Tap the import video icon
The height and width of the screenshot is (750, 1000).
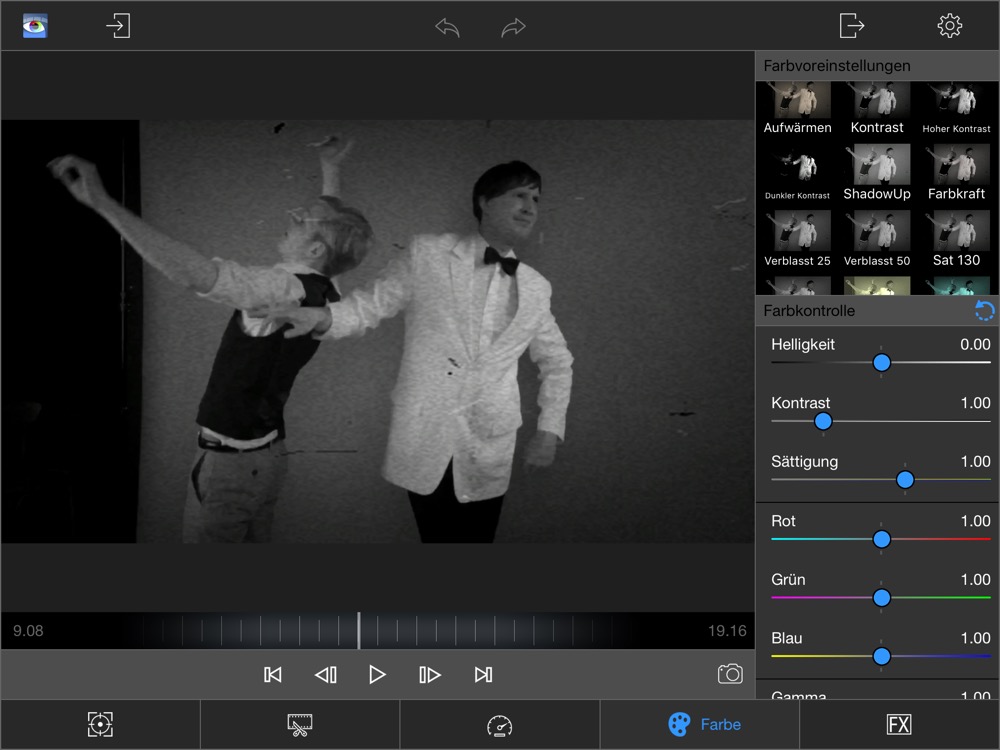[118, 26]
